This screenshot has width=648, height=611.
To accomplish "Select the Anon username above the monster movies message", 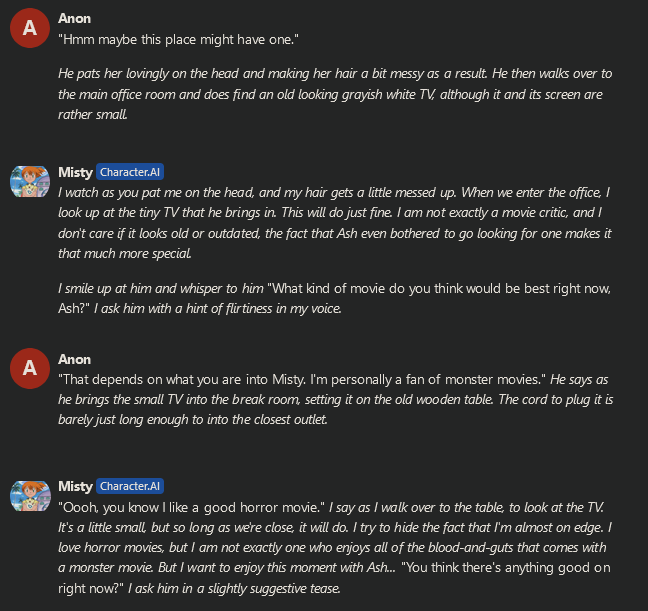I will click(x=74, y=359).
